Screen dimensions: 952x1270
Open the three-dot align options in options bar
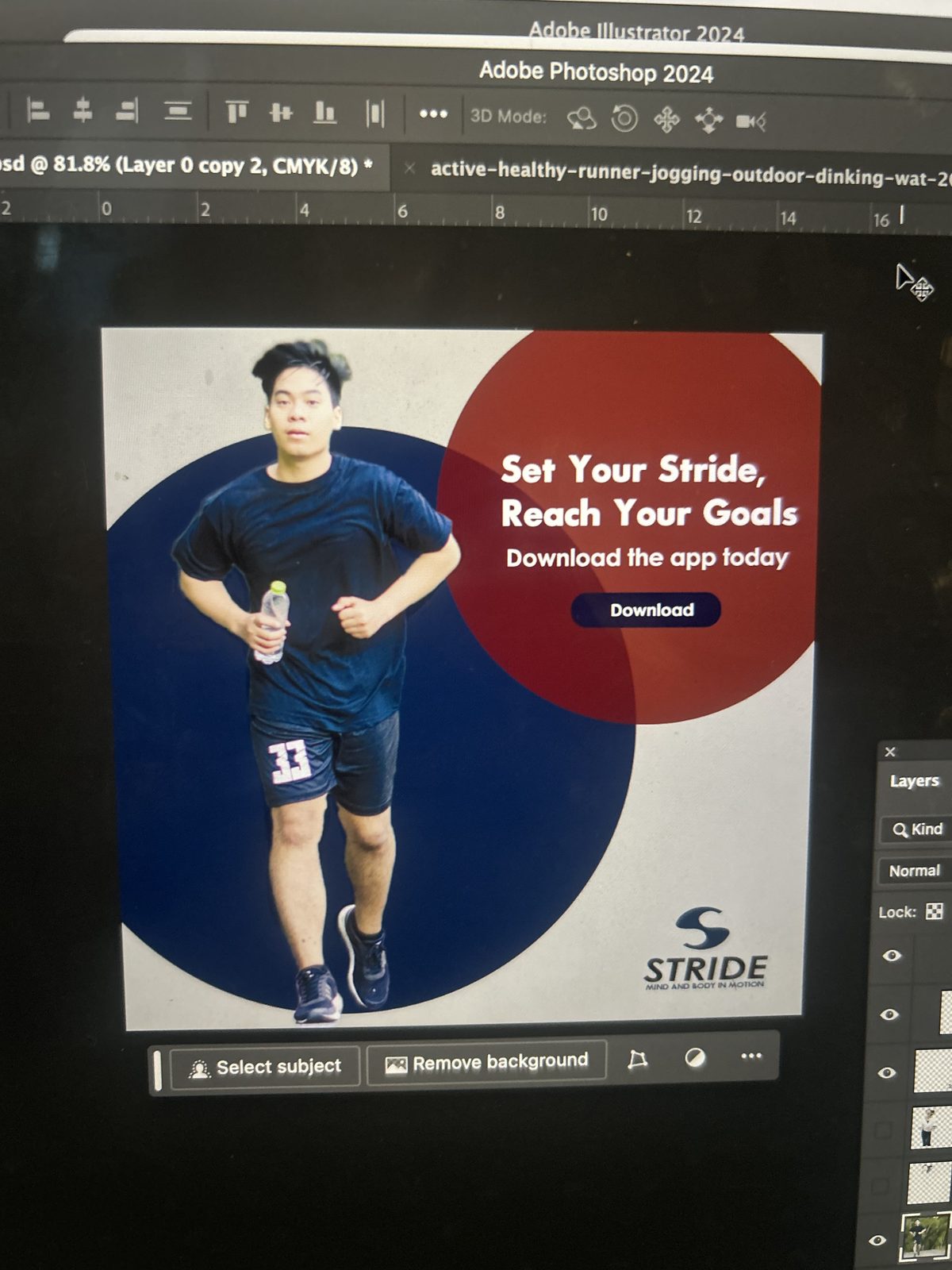coord(433,114)
